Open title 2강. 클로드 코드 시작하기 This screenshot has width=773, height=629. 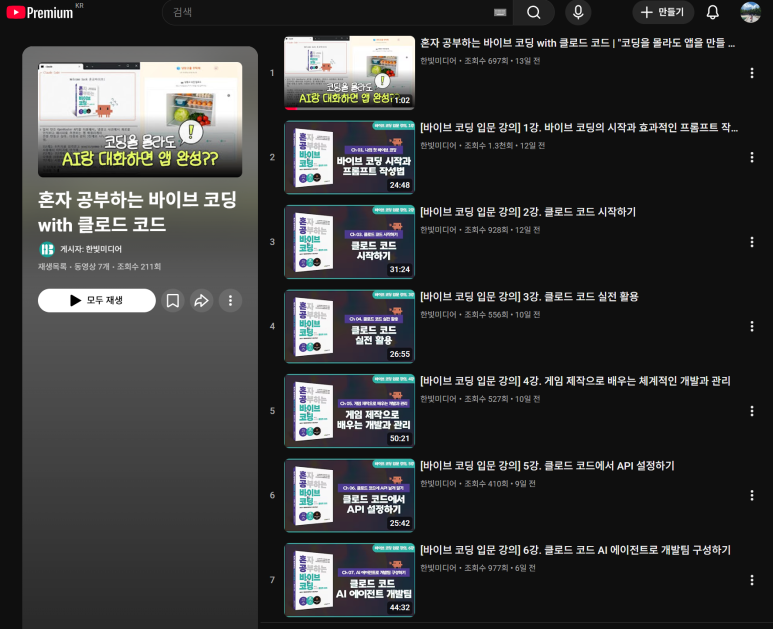(527, 212)
